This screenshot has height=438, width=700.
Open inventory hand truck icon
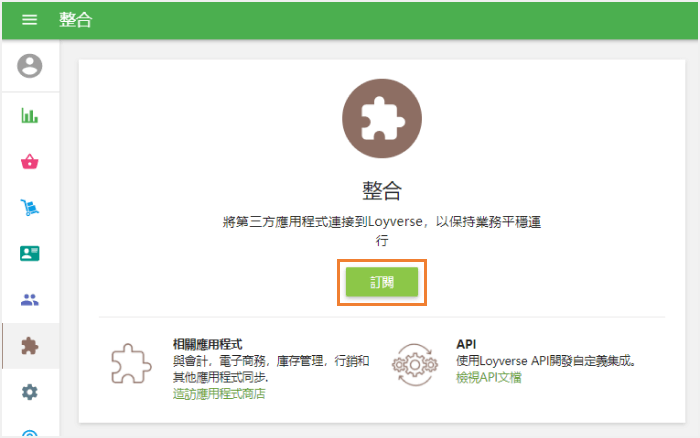[29, 208]
